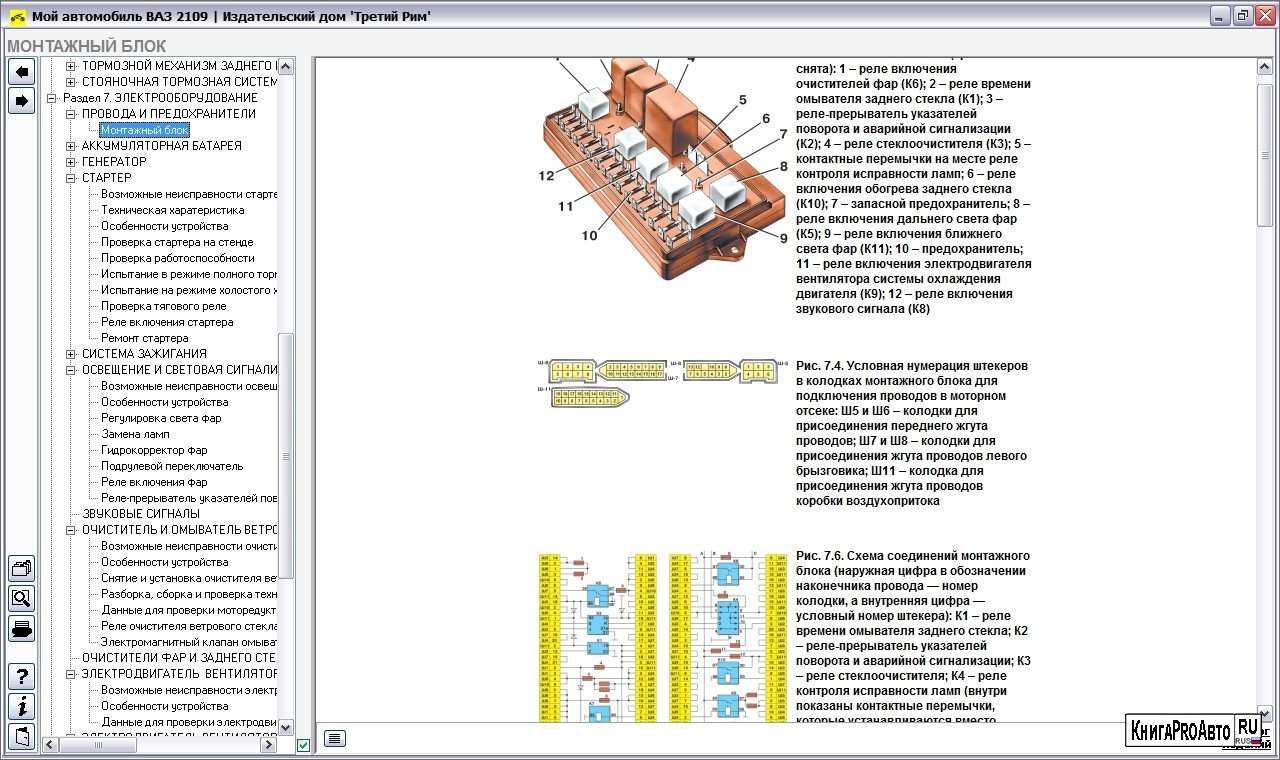Viewport: 1280px width, 760px height.
Task: Open Проверка тягового реле
Action: 164,306
